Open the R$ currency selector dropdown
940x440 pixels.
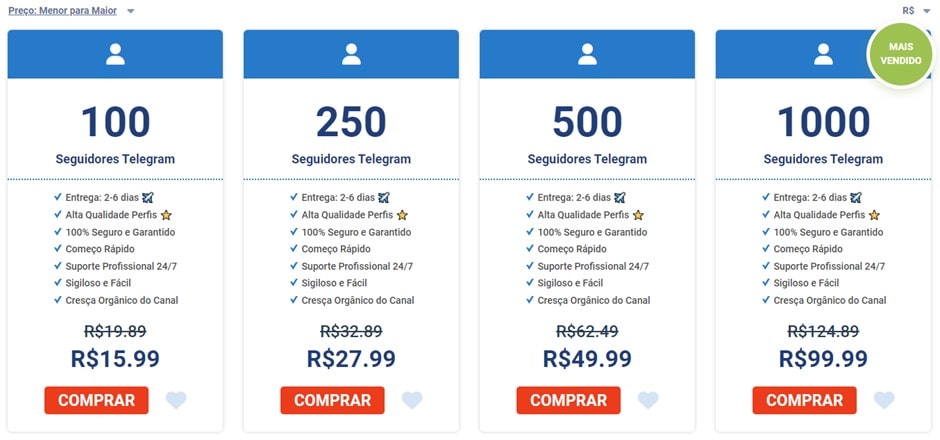coord(916,11)
